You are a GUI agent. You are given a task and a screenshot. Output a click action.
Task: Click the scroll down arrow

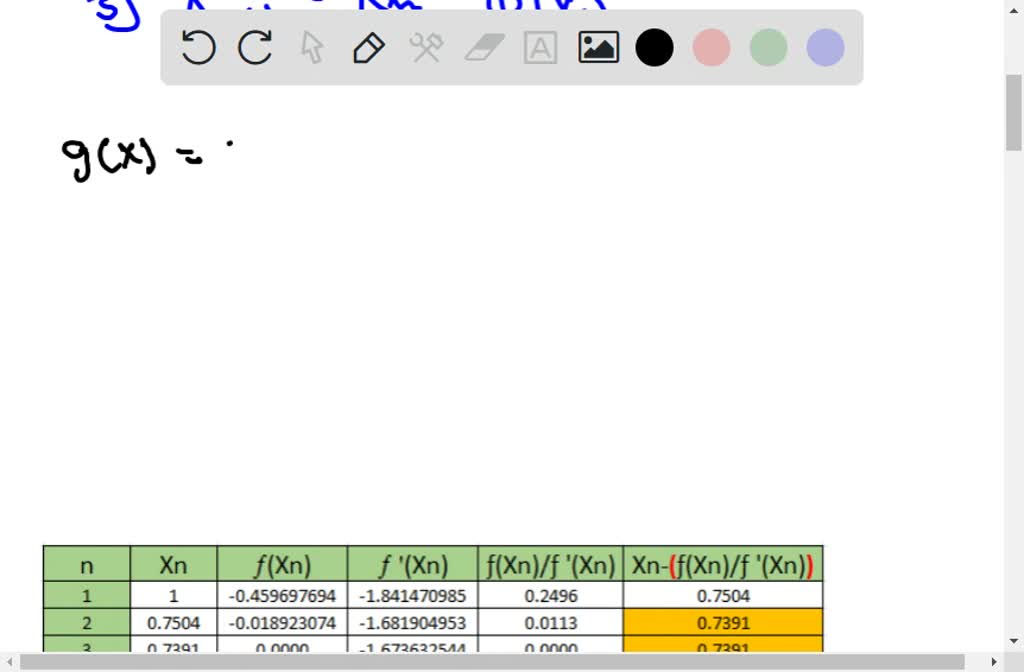(x=1014, y=641)
